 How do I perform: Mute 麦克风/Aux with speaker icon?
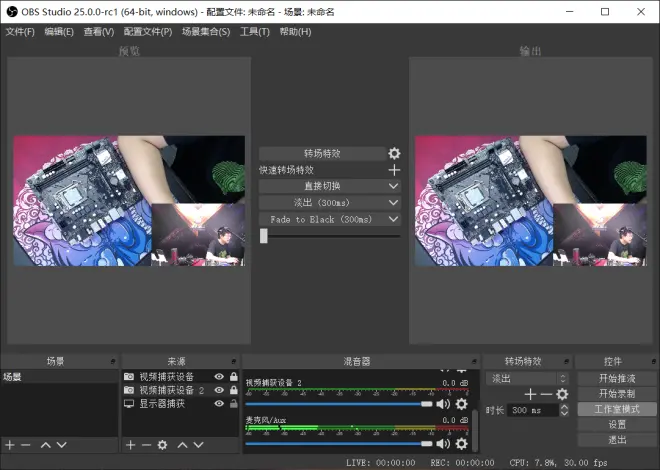pos(443,443)
